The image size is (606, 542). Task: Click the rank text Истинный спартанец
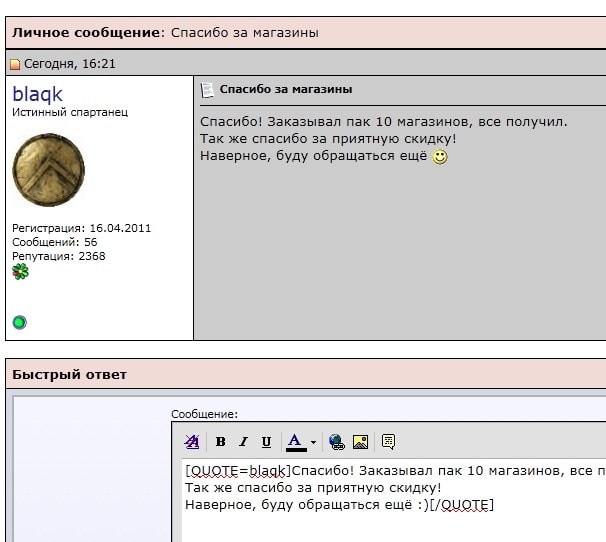click(70, 112)
